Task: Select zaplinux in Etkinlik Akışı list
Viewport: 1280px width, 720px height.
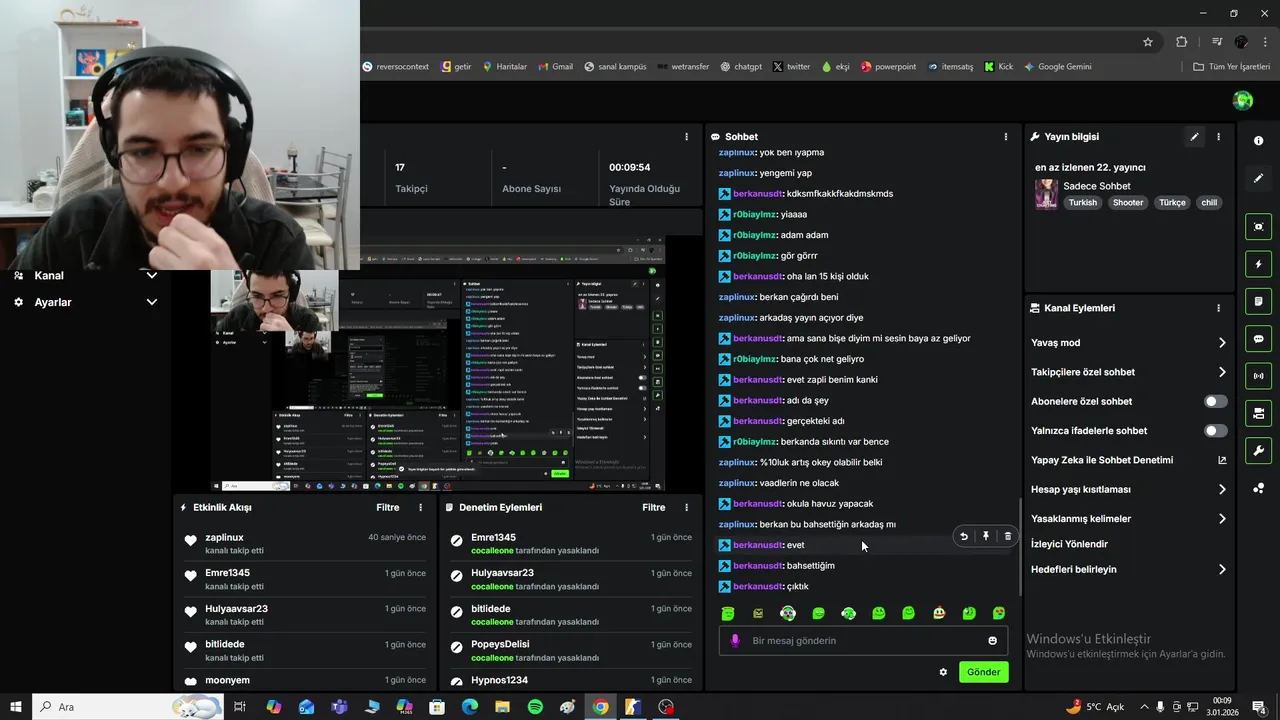Action: coord(224,538)
